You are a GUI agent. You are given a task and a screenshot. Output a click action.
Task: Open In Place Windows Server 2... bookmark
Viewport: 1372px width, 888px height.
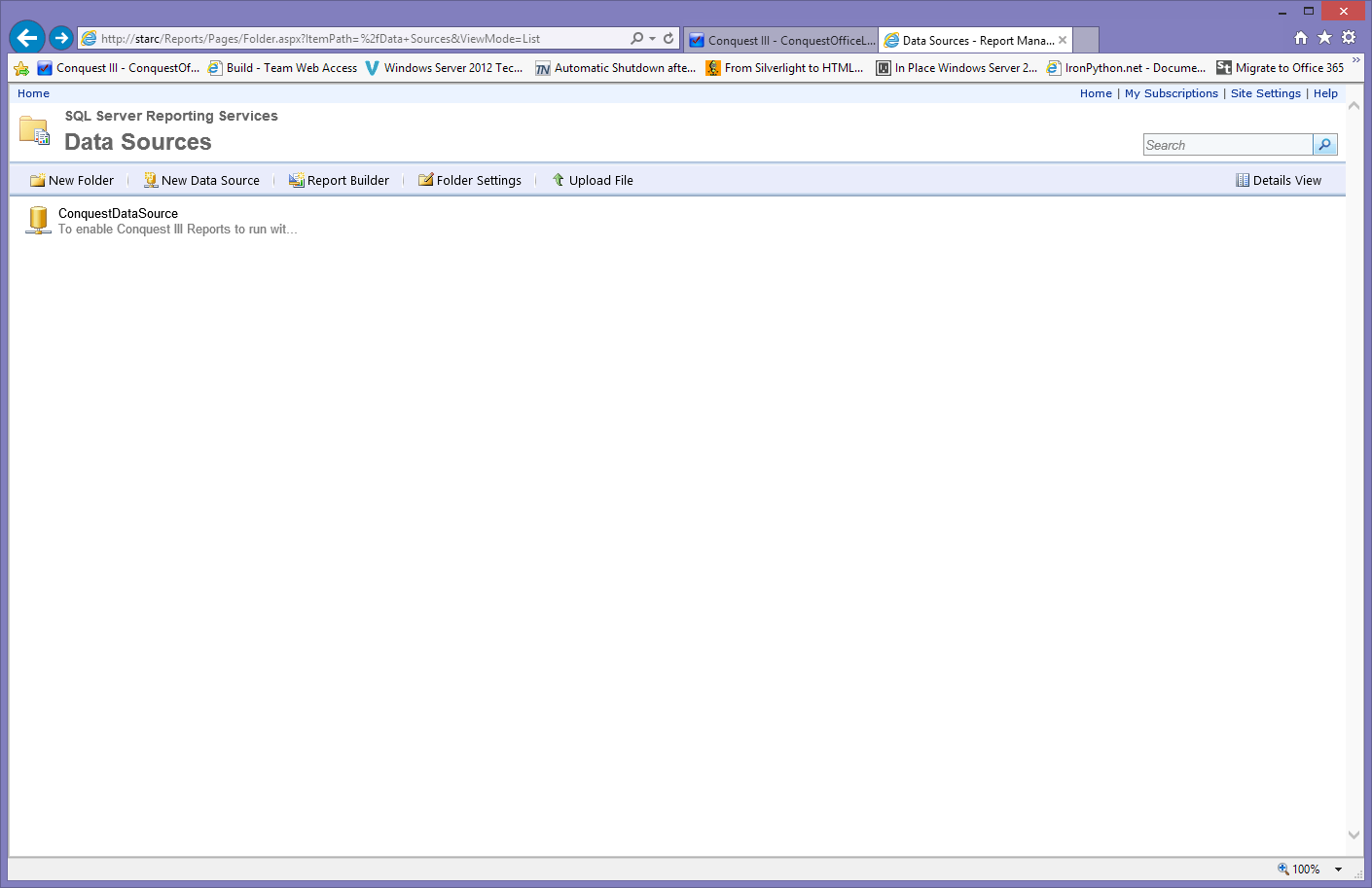957,68
